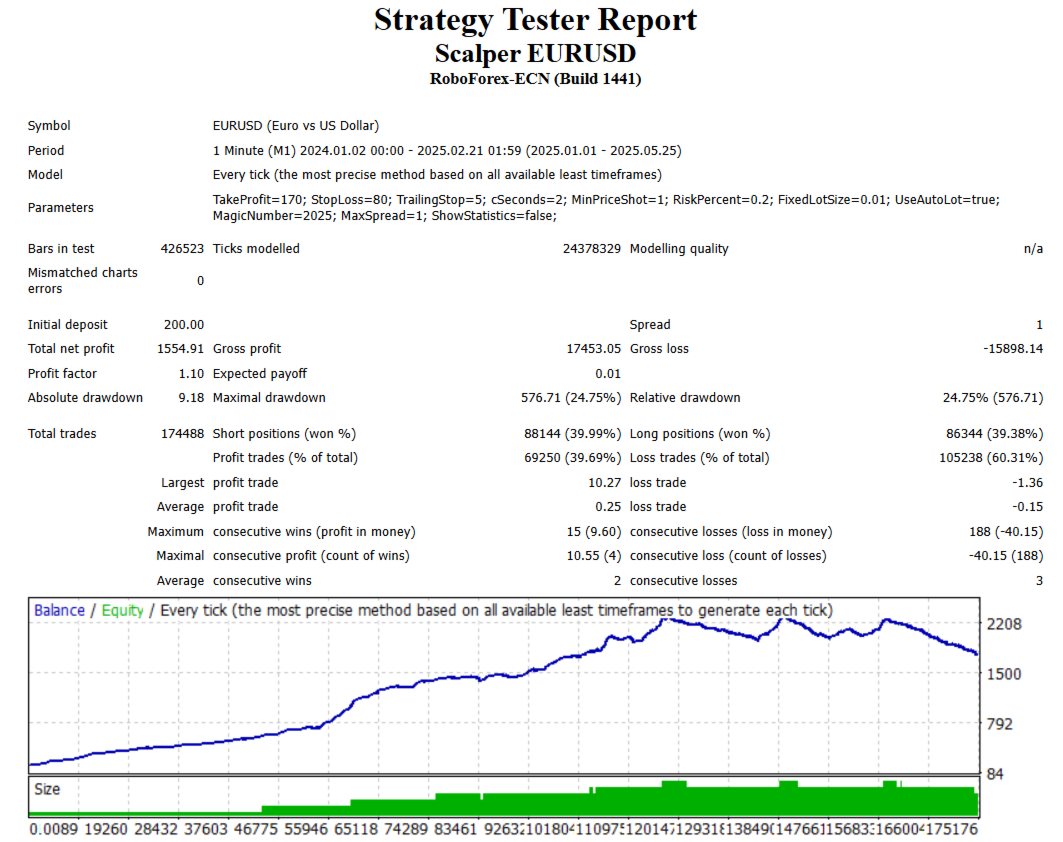The height and width of the screenshot is (842, 1063).
Task: Click the 'Balance' legend label in chart
Action: pos(59,610)
